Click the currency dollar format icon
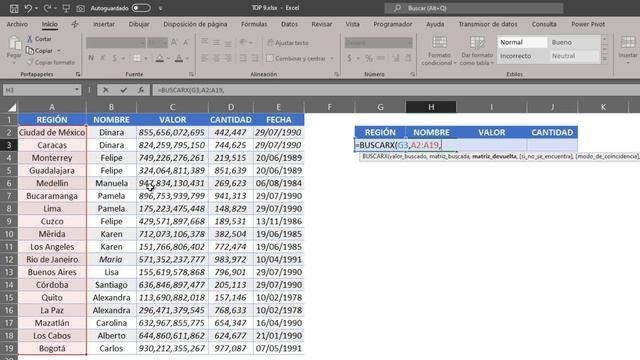Viewport: 640px width, 360px height. point(349,58)
